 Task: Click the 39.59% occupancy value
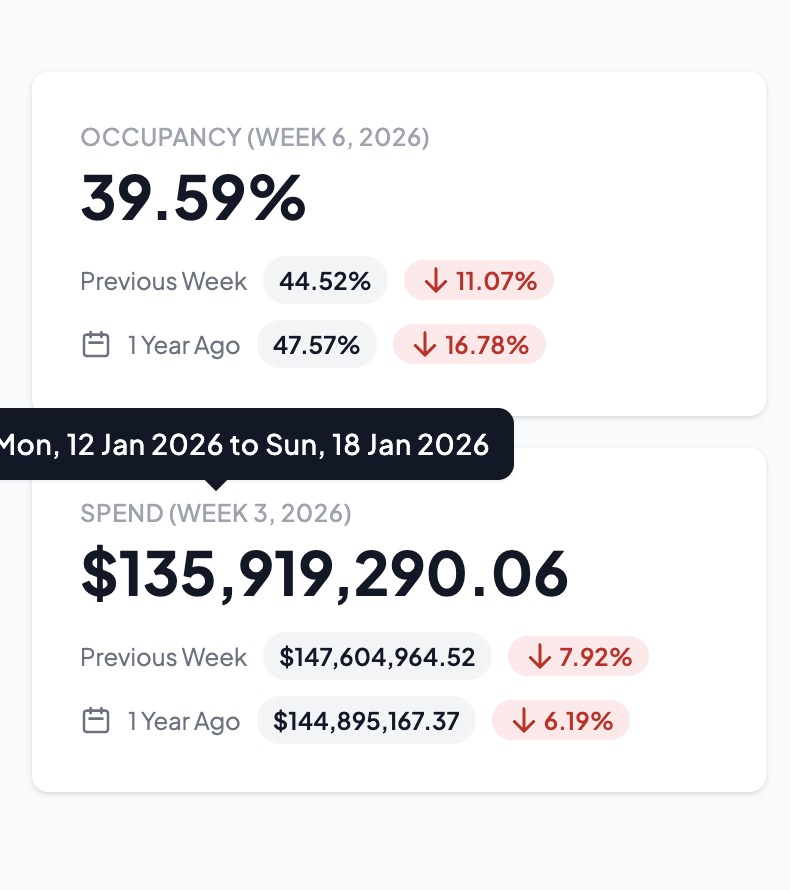[193, 197]
